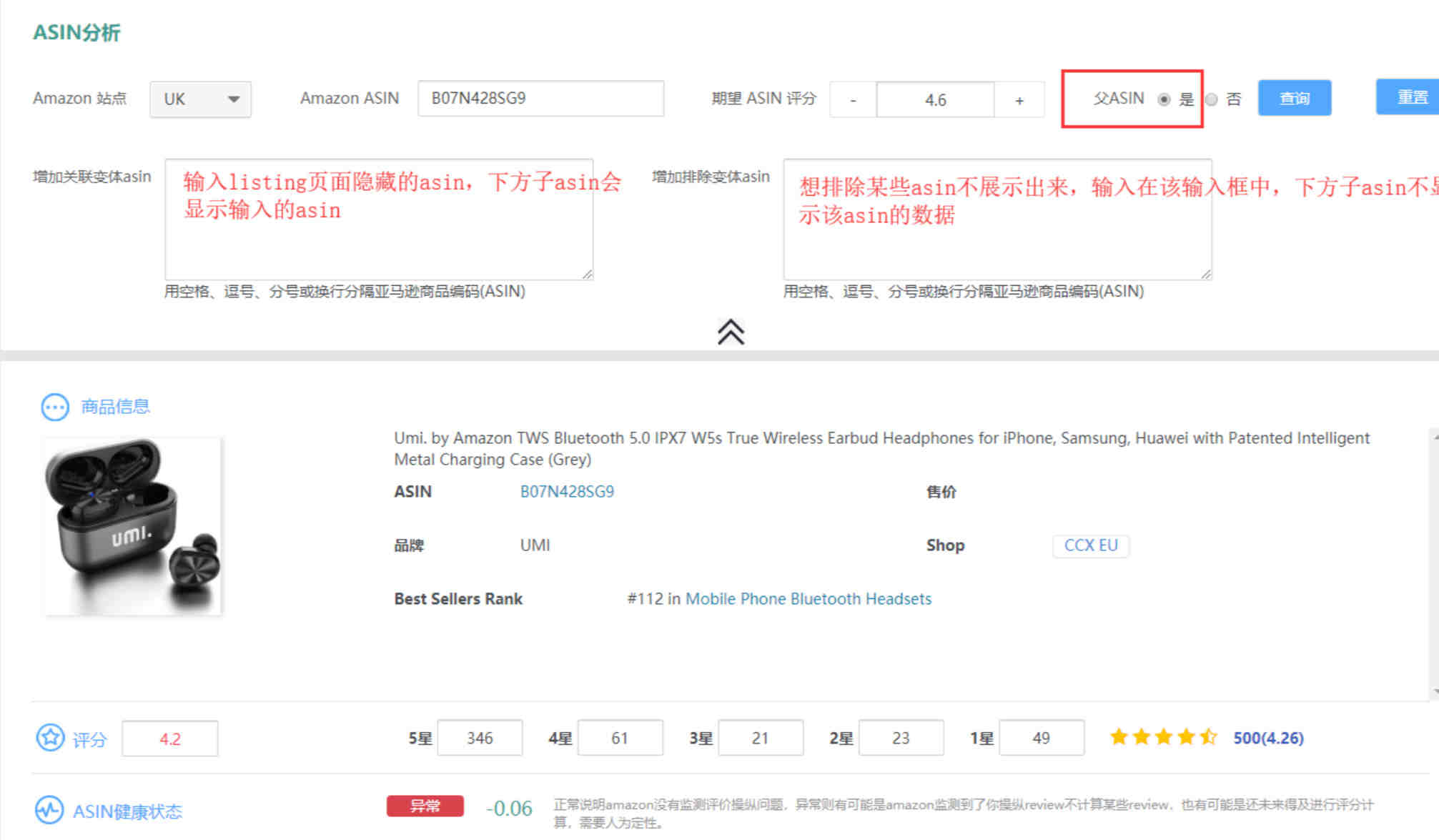The width and height of the screenshot is (1439, 840).
Task: Collapse the filter panel with double chevron
Action: coord(731,332)
